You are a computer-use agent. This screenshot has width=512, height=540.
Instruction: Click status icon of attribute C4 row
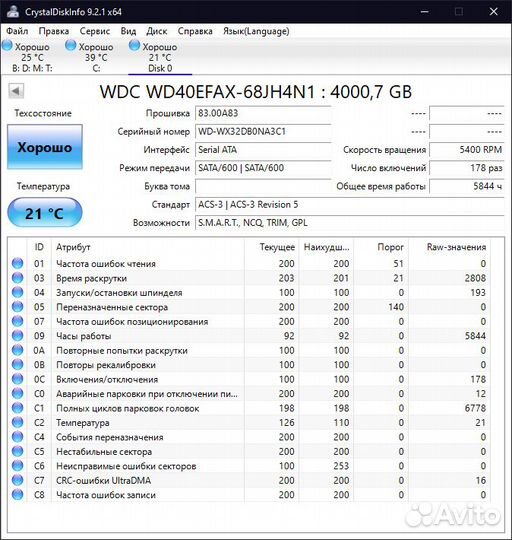18,437
